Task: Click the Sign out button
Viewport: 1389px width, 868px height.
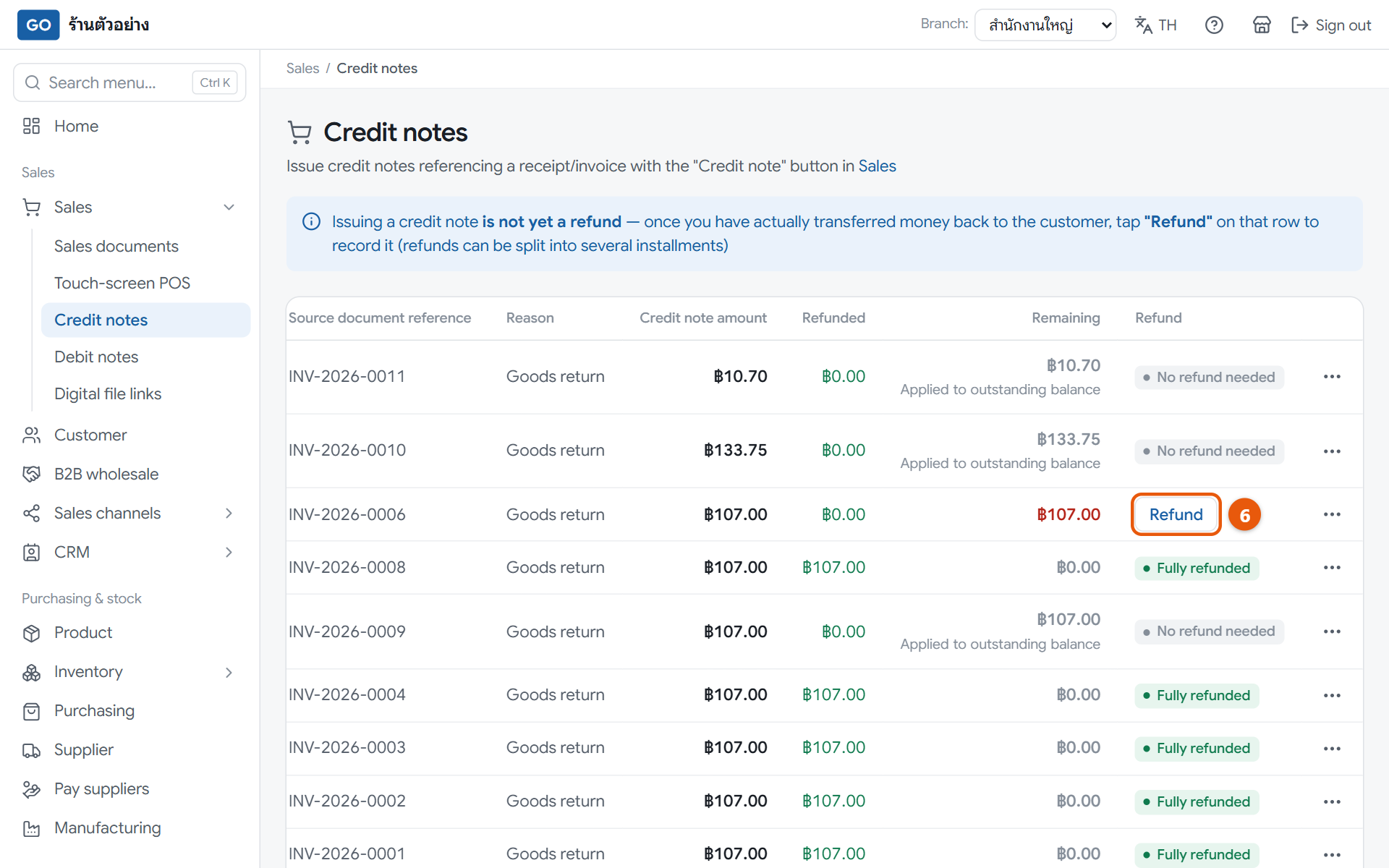Action: (x=1331, y=25)
